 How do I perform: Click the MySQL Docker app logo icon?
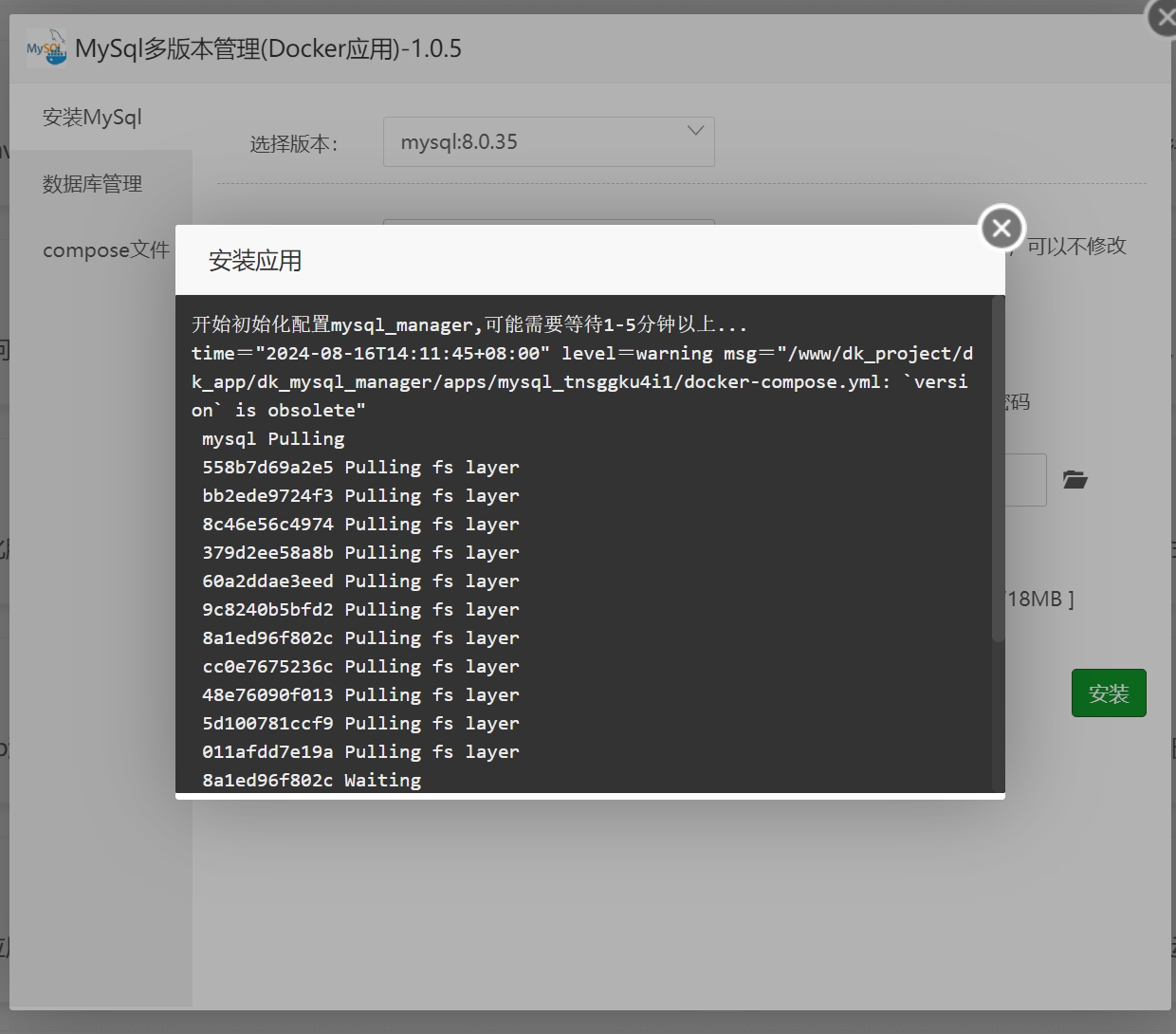46,47
